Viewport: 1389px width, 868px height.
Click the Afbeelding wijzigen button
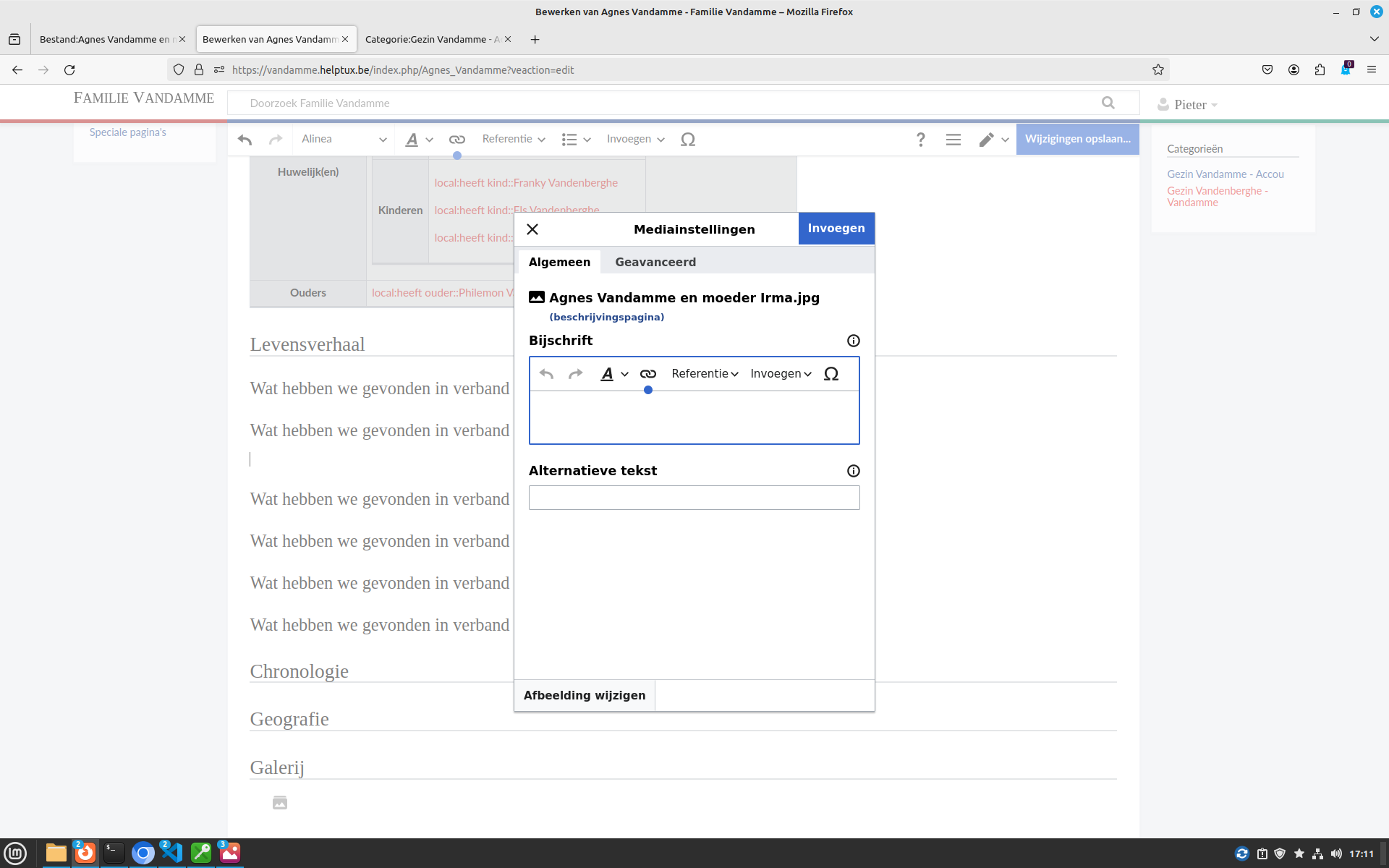click(584, 695)
